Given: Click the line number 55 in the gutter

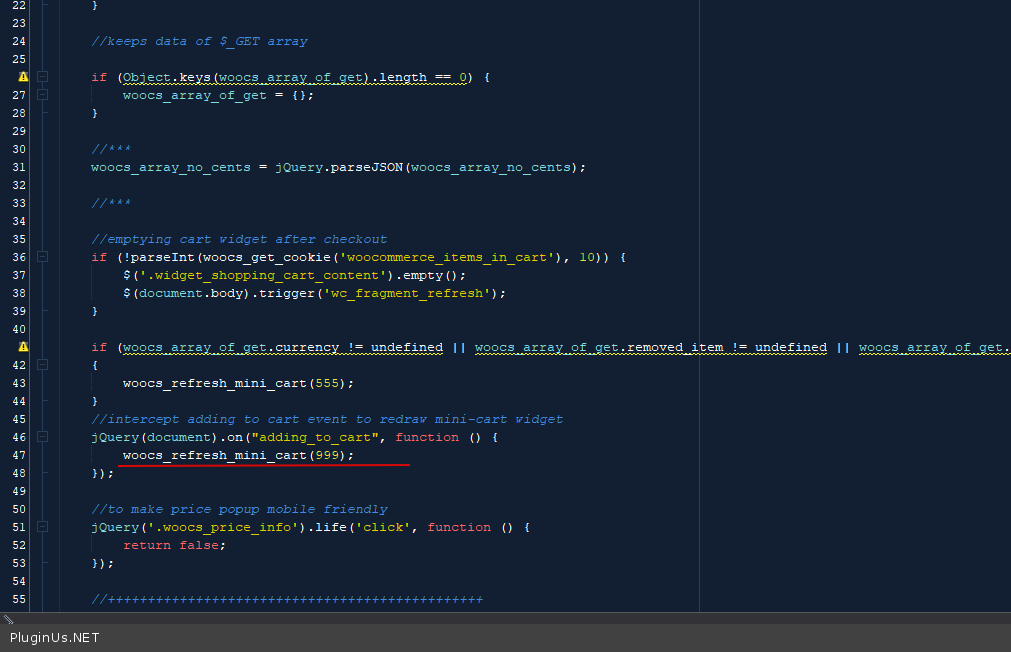Looking at the screenshot, I should (x=18, y=599).
